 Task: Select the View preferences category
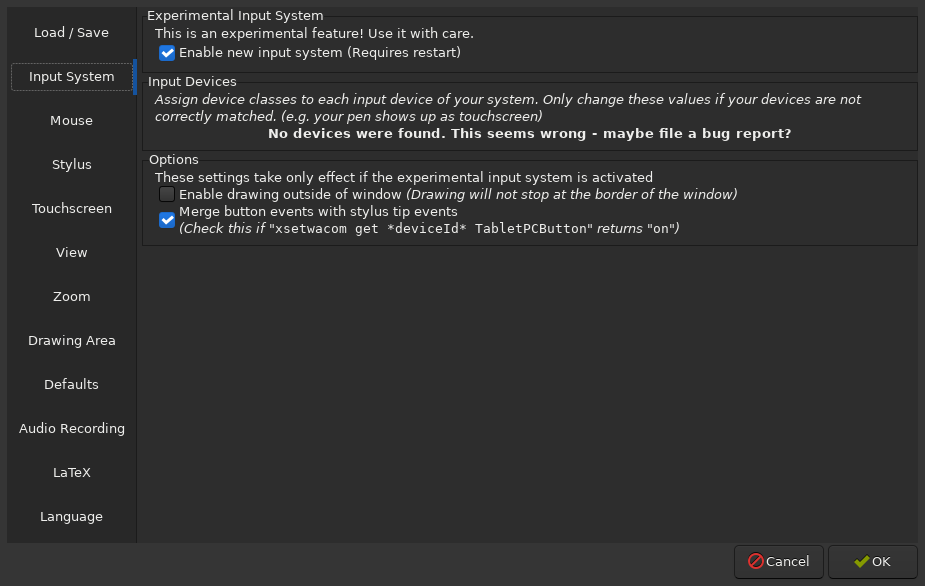click(x=71, y=252)
